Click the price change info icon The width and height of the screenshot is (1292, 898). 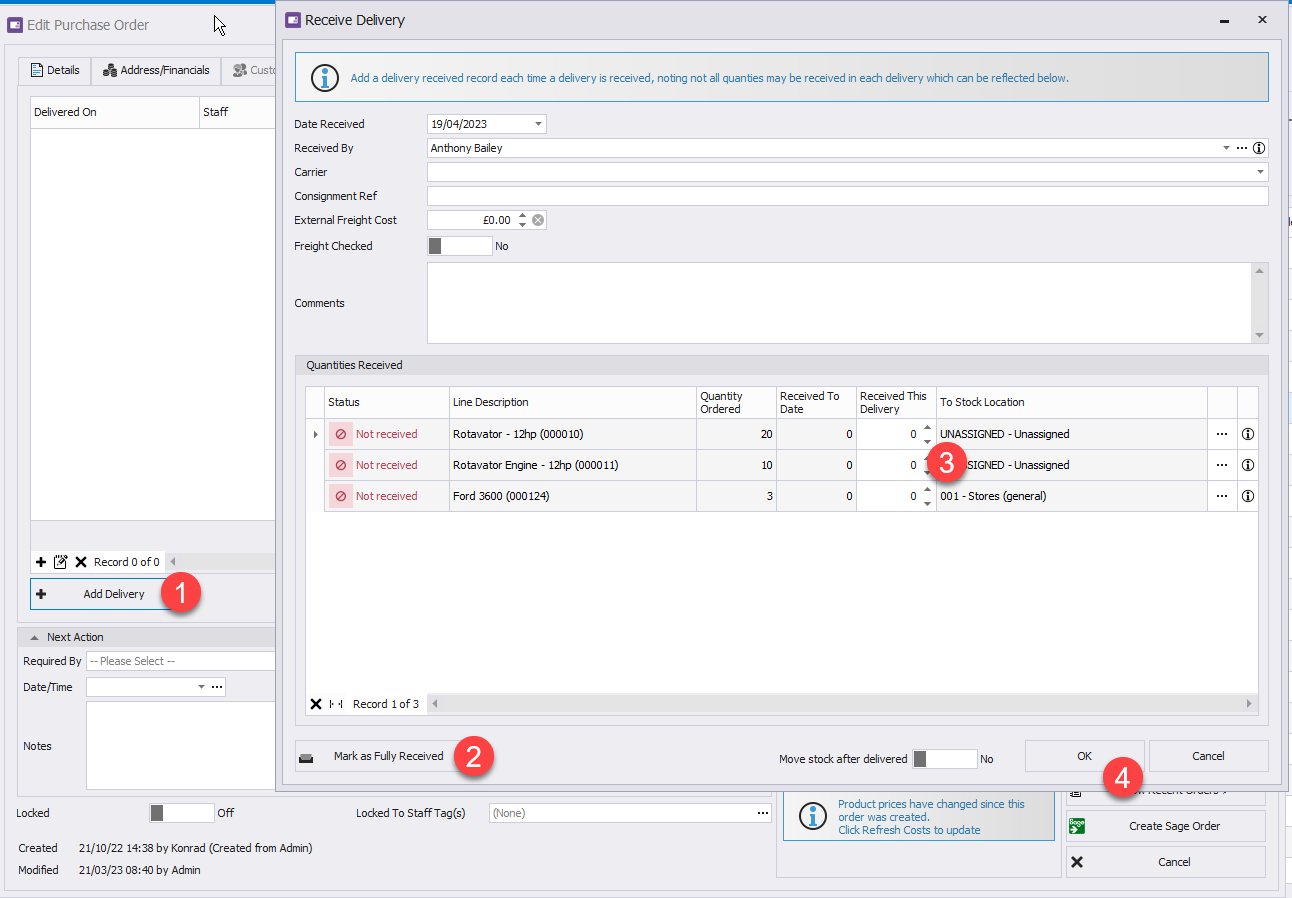pos(812,816)
